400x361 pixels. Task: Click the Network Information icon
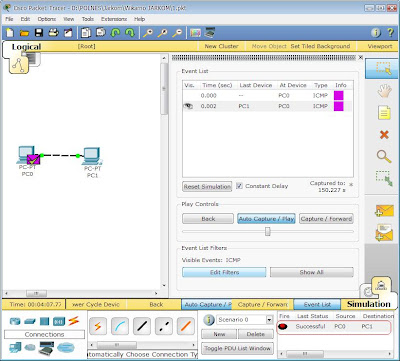(376, 33)
